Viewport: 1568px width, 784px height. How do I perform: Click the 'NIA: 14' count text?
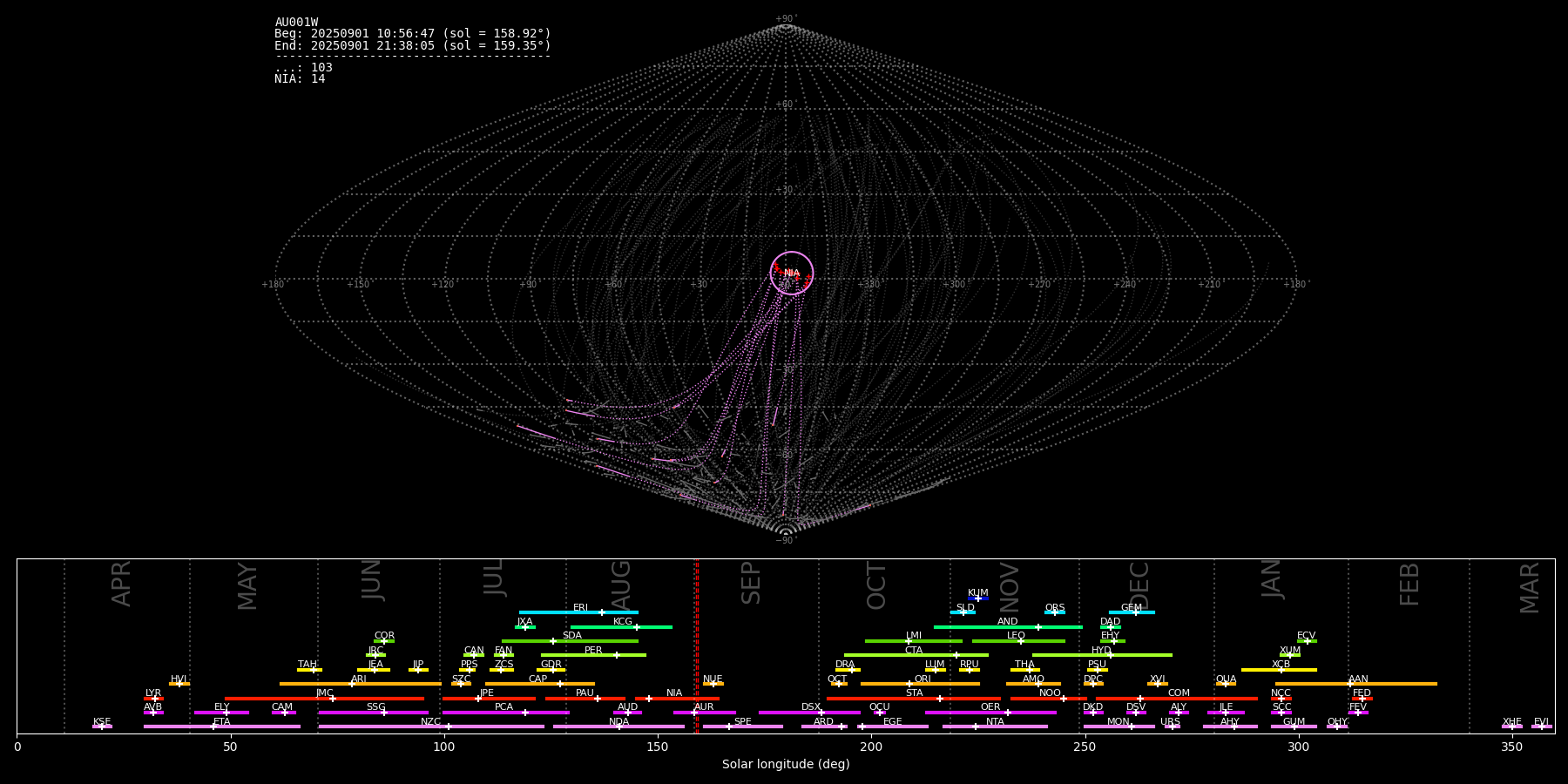coord(300,79)
